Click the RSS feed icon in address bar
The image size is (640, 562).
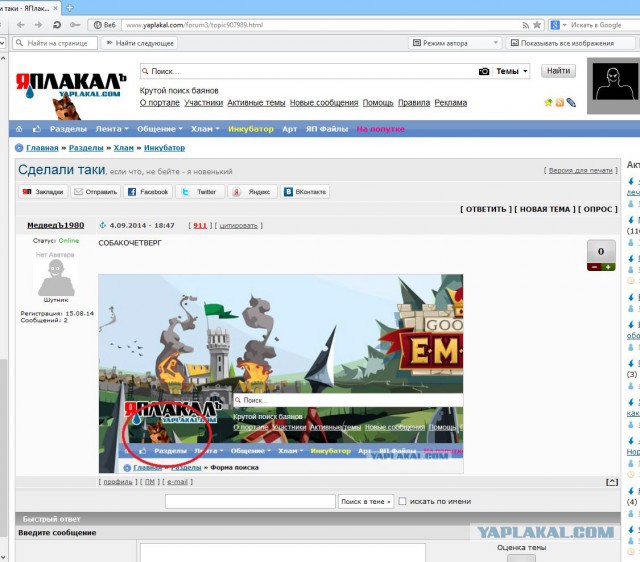pyautogui.click(x=526, y=25)
